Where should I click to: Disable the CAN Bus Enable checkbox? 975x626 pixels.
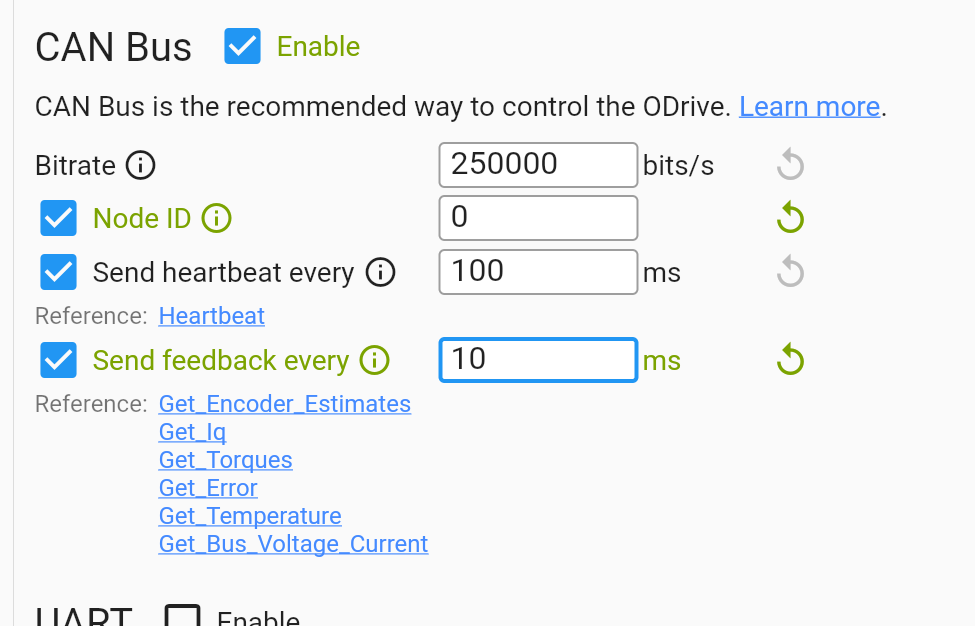coord(243,47)
